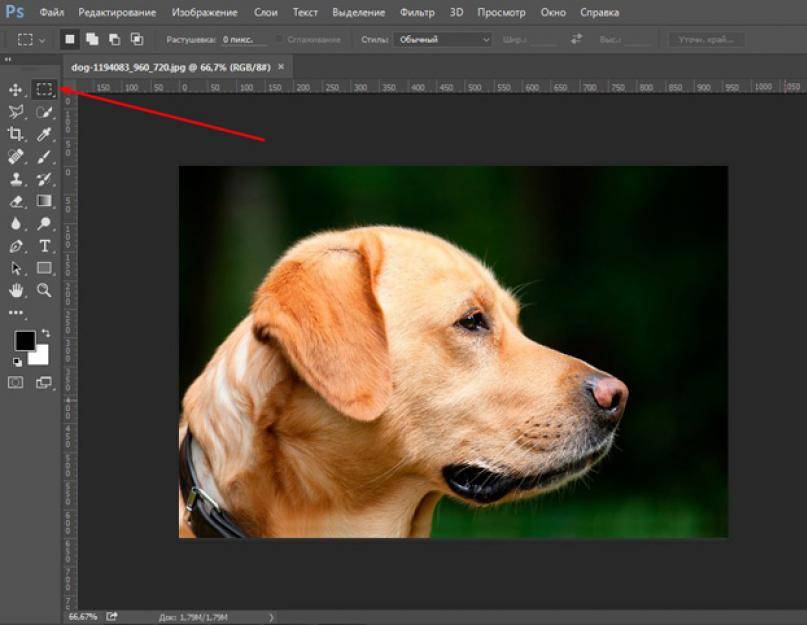This screenshot has width=807, height=625.
Task: Select the Clone Stamp tool
Action: click(x=15, y=179)
